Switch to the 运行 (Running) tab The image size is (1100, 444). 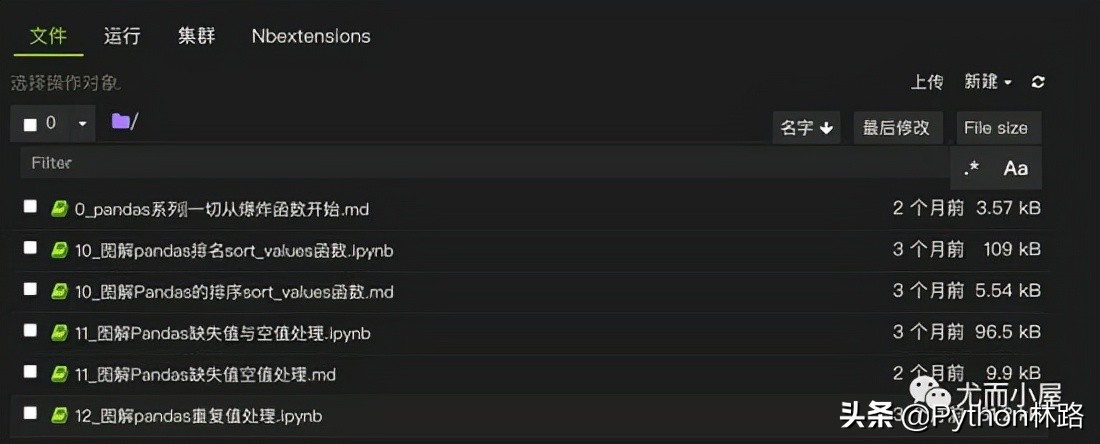pos(122,36)
